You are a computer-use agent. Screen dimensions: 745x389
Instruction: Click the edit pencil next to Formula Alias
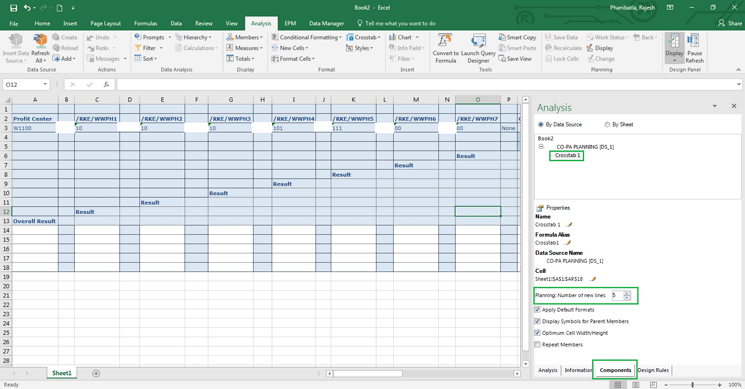click(567, 243)
